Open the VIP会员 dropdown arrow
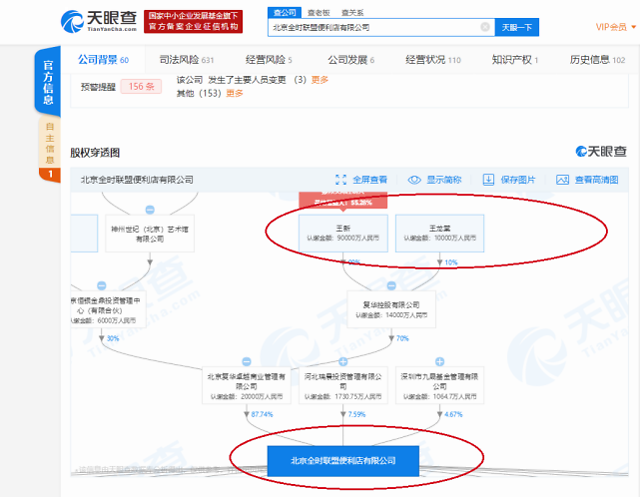 click(633, 27)
